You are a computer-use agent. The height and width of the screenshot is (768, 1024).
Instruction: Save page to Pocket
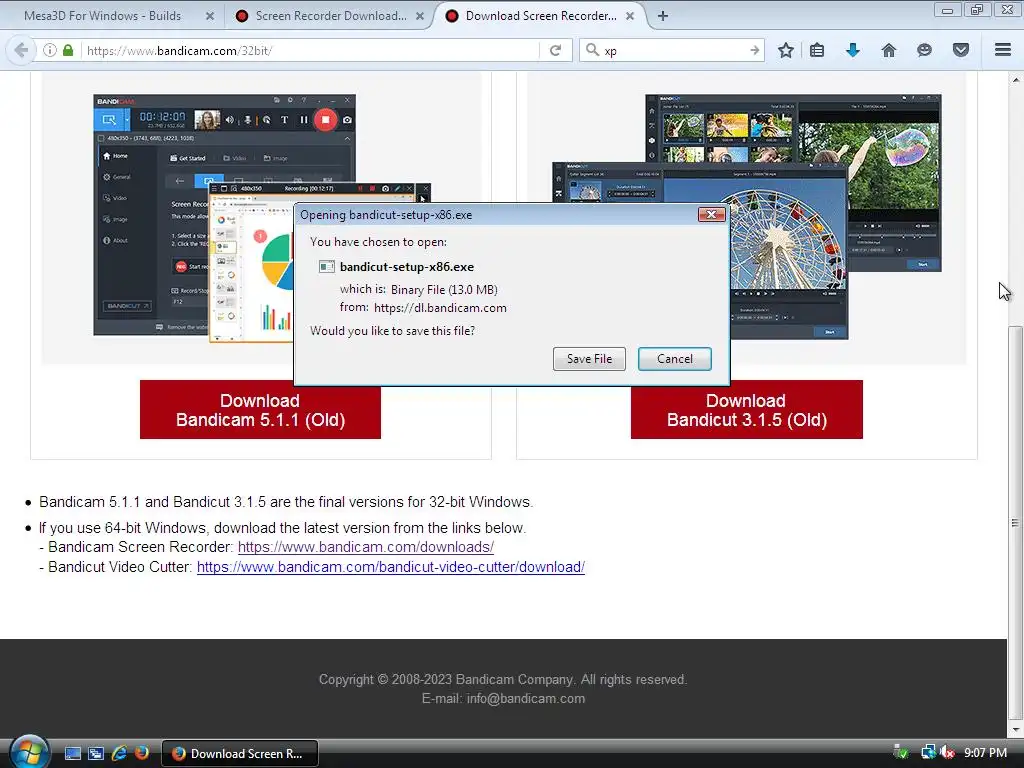click(961, 50)
